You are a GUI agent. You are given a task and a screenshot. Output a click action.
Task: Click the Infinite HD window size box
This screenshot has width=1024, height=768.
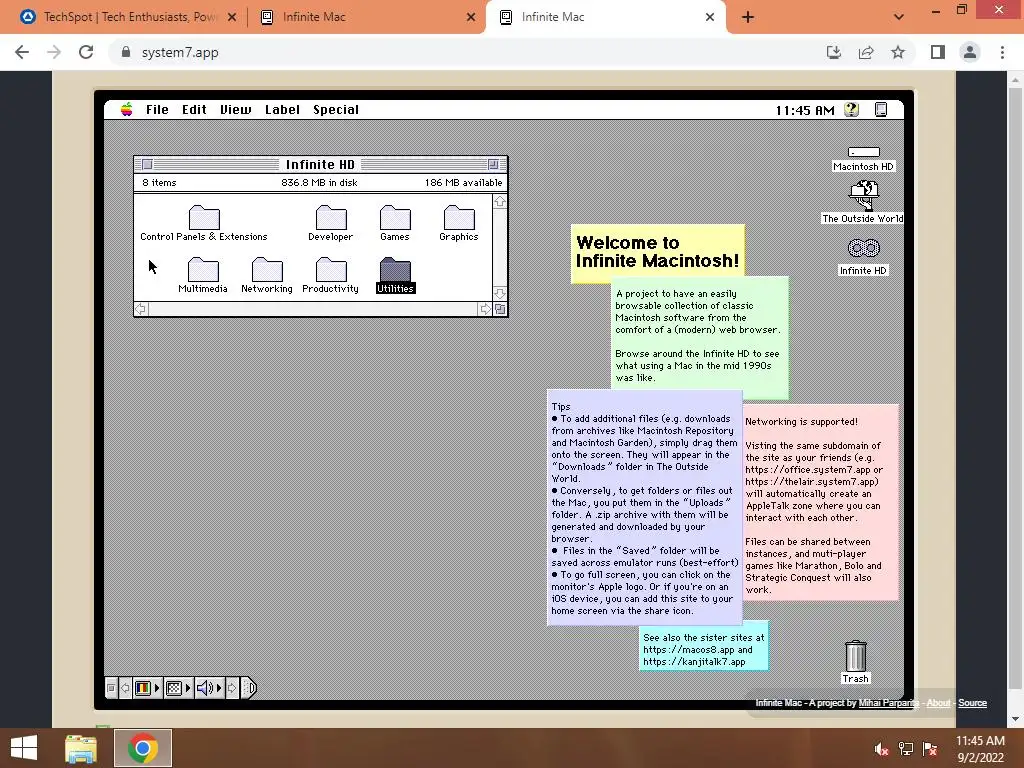tap(500, 309)
